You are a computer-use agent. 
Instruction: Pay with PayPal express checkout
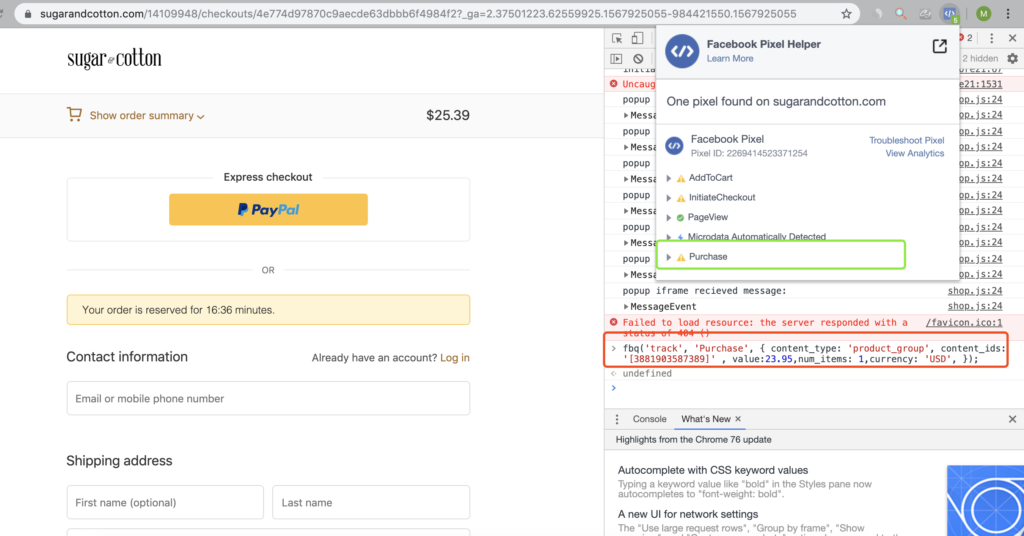coord(268,210)
